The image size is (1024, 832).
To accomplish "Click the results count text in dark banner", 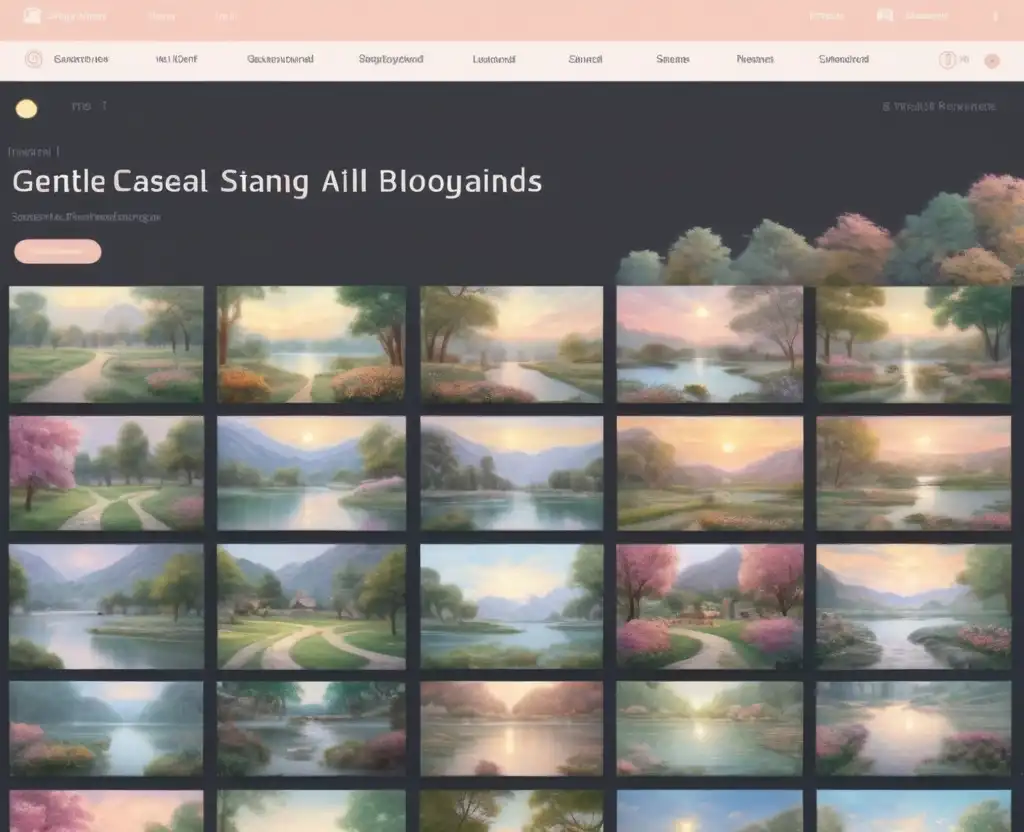I will point(939,106).
